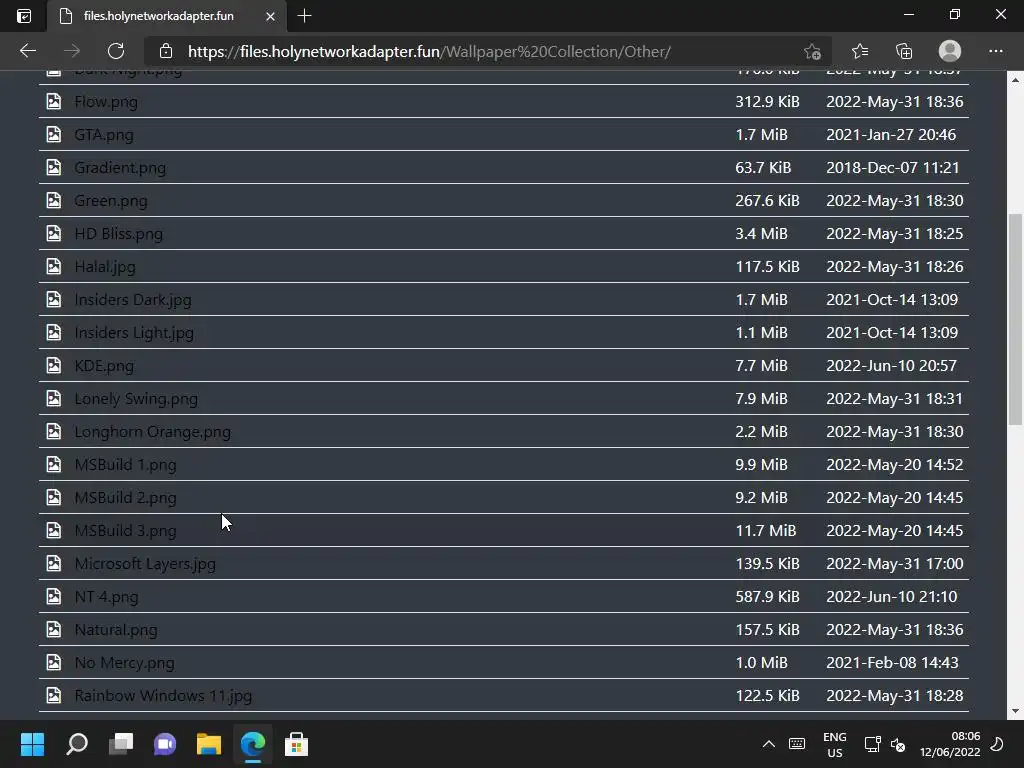
Task: Click image icon beside Green.png
Action: point(54,200)
